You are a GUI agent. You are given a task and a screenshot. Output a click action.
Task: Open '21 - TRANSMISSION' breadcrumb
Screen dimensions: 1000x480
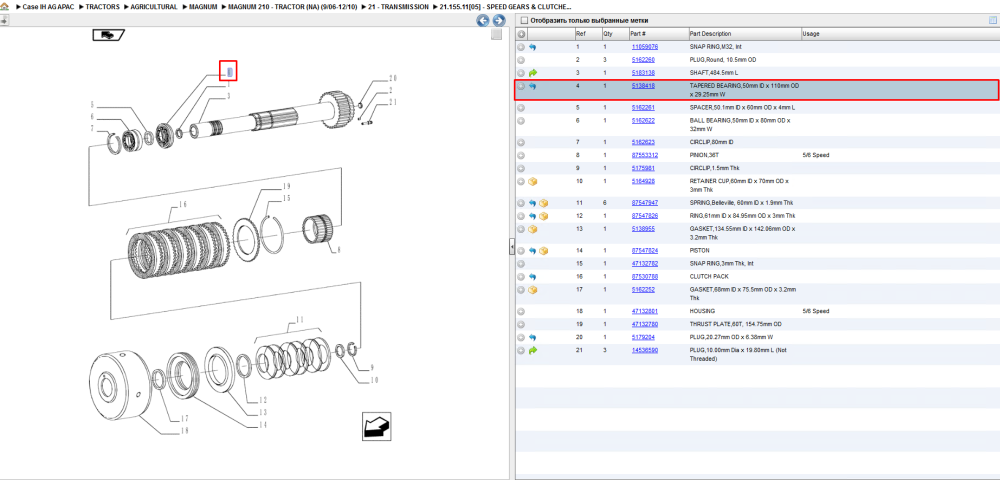point(399,6)
